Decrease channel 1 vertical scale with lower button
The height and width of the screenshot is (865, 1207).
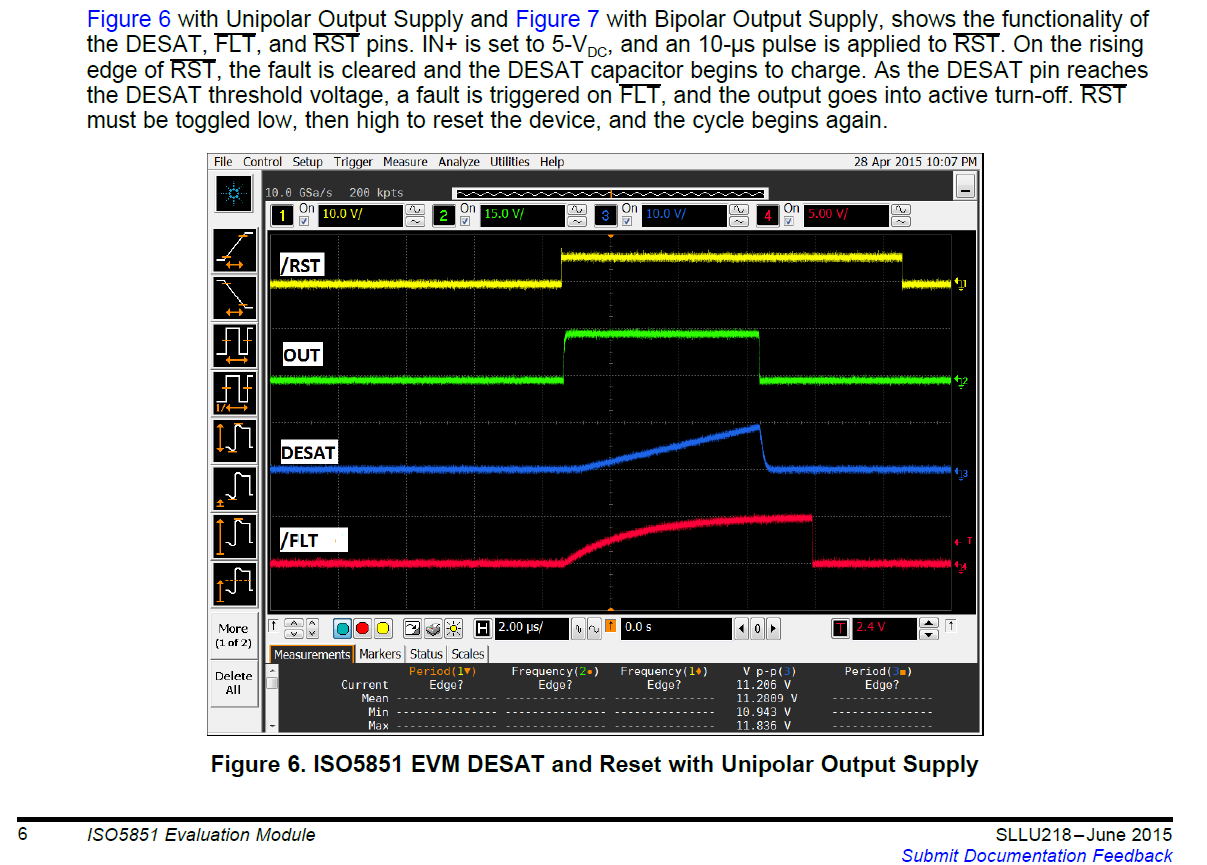(415, 222)
